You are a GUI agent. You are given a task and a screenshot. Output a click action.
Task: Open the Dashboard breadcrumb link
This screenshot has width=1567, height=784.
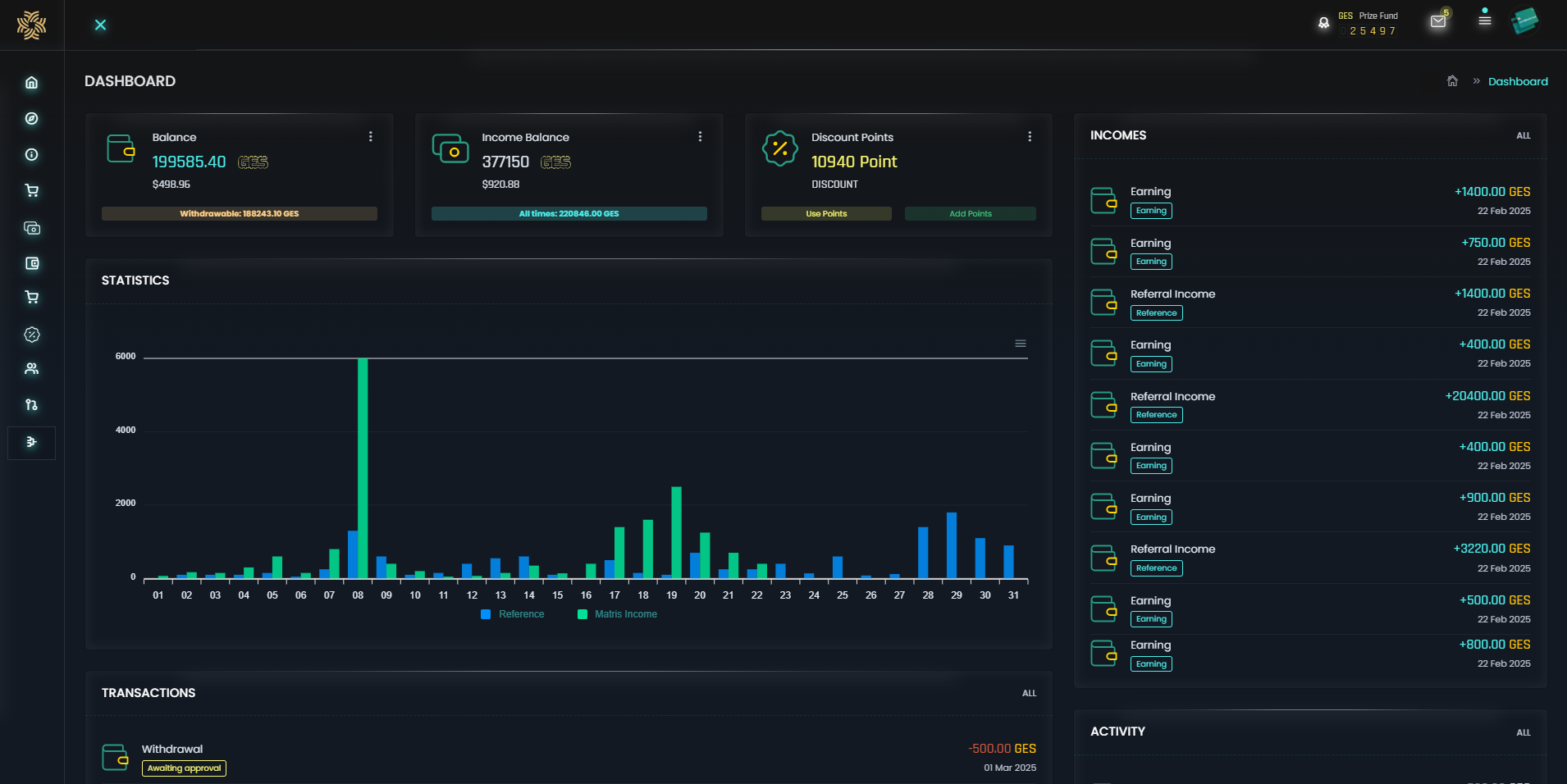1518,80
